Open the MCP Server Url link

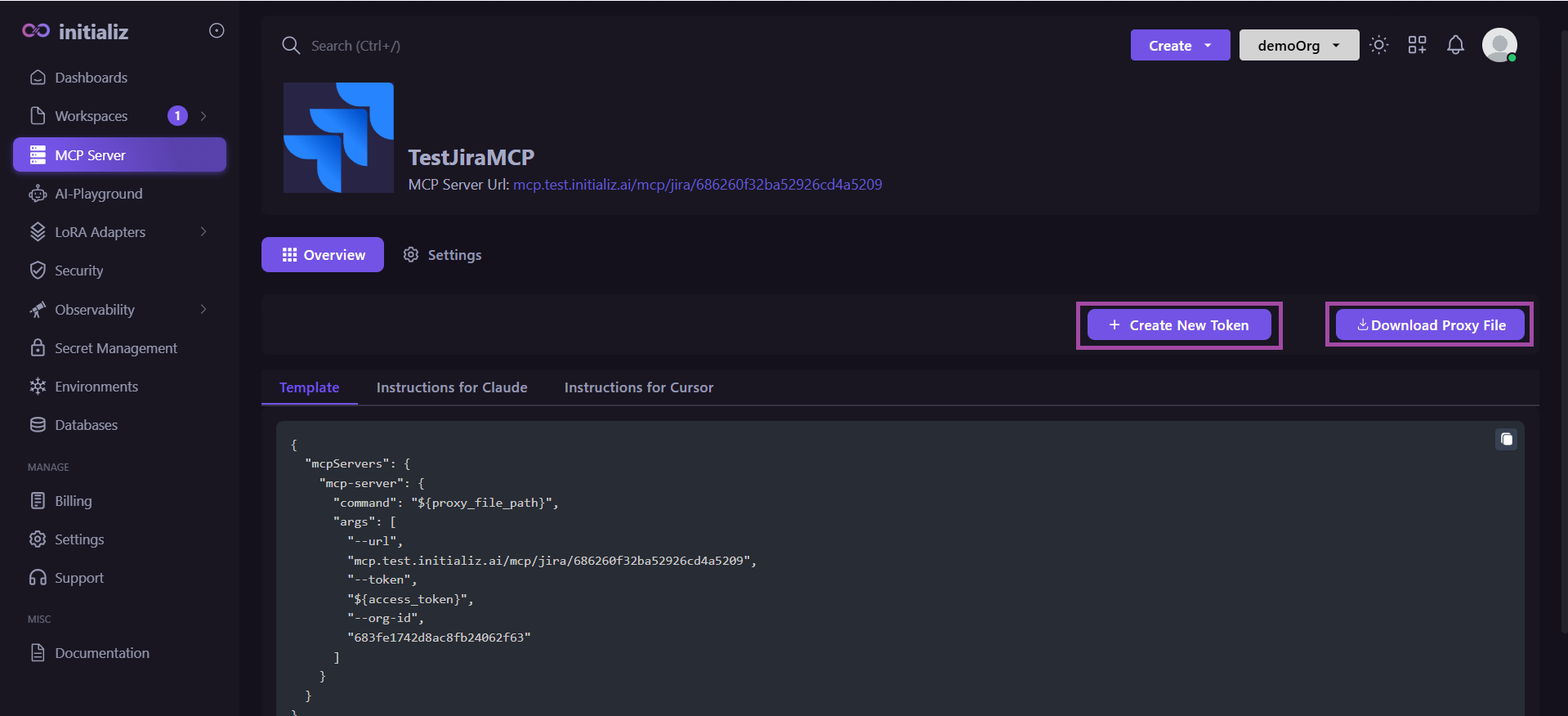pyautogui.click(x=698, y=185)
